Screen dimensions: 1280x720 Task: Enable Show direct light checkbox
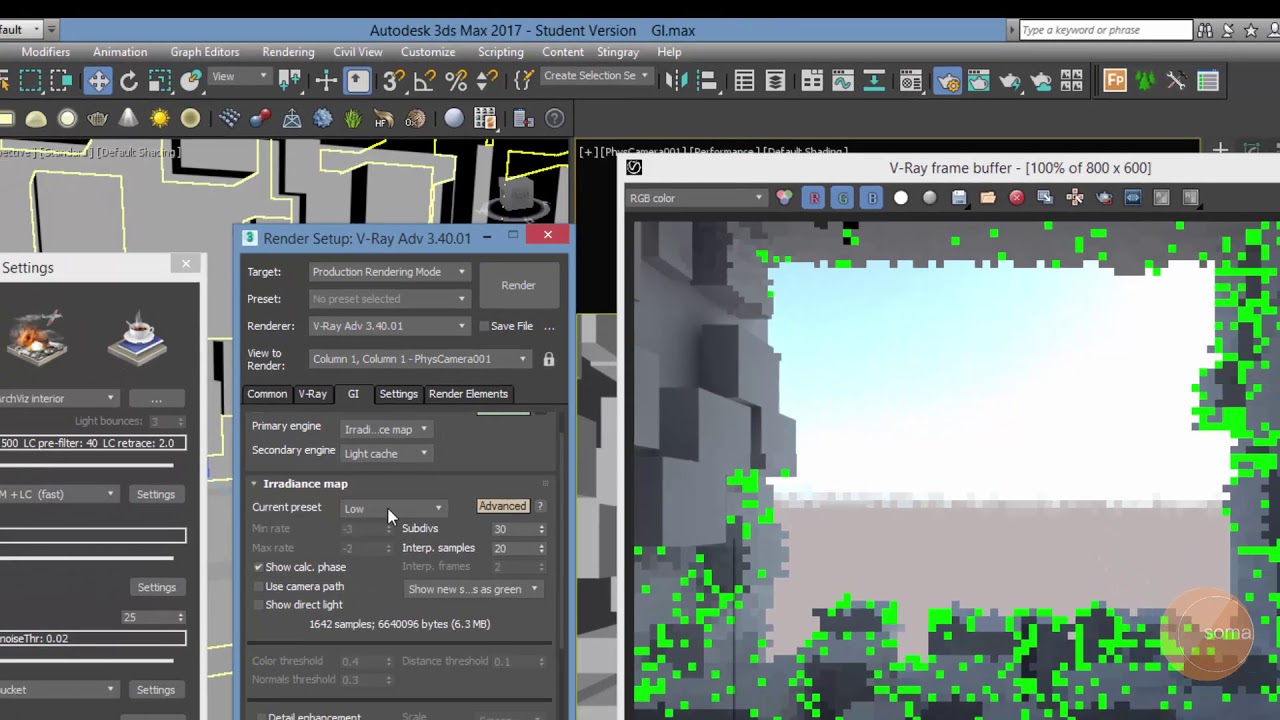pyautogui.click(x=258, y=605)
